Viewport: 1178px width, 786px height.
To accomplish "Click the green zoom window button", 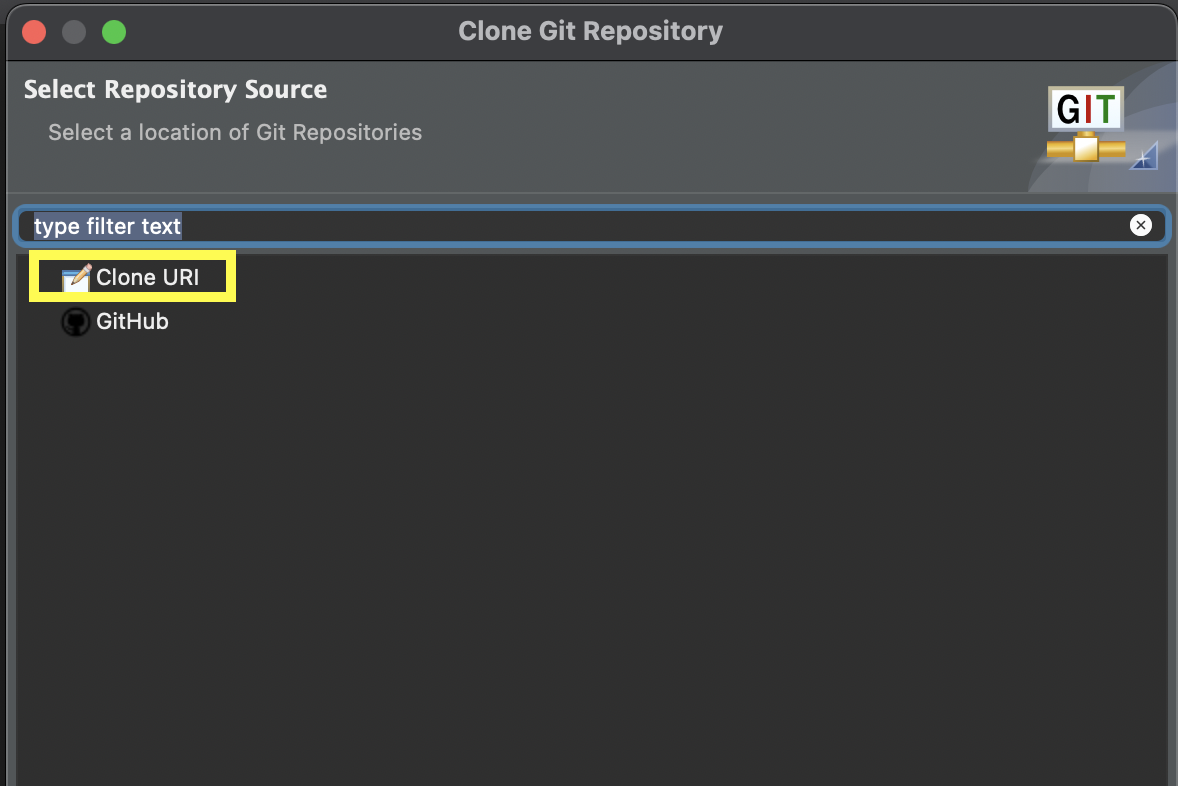I will [x=114, y=32].
